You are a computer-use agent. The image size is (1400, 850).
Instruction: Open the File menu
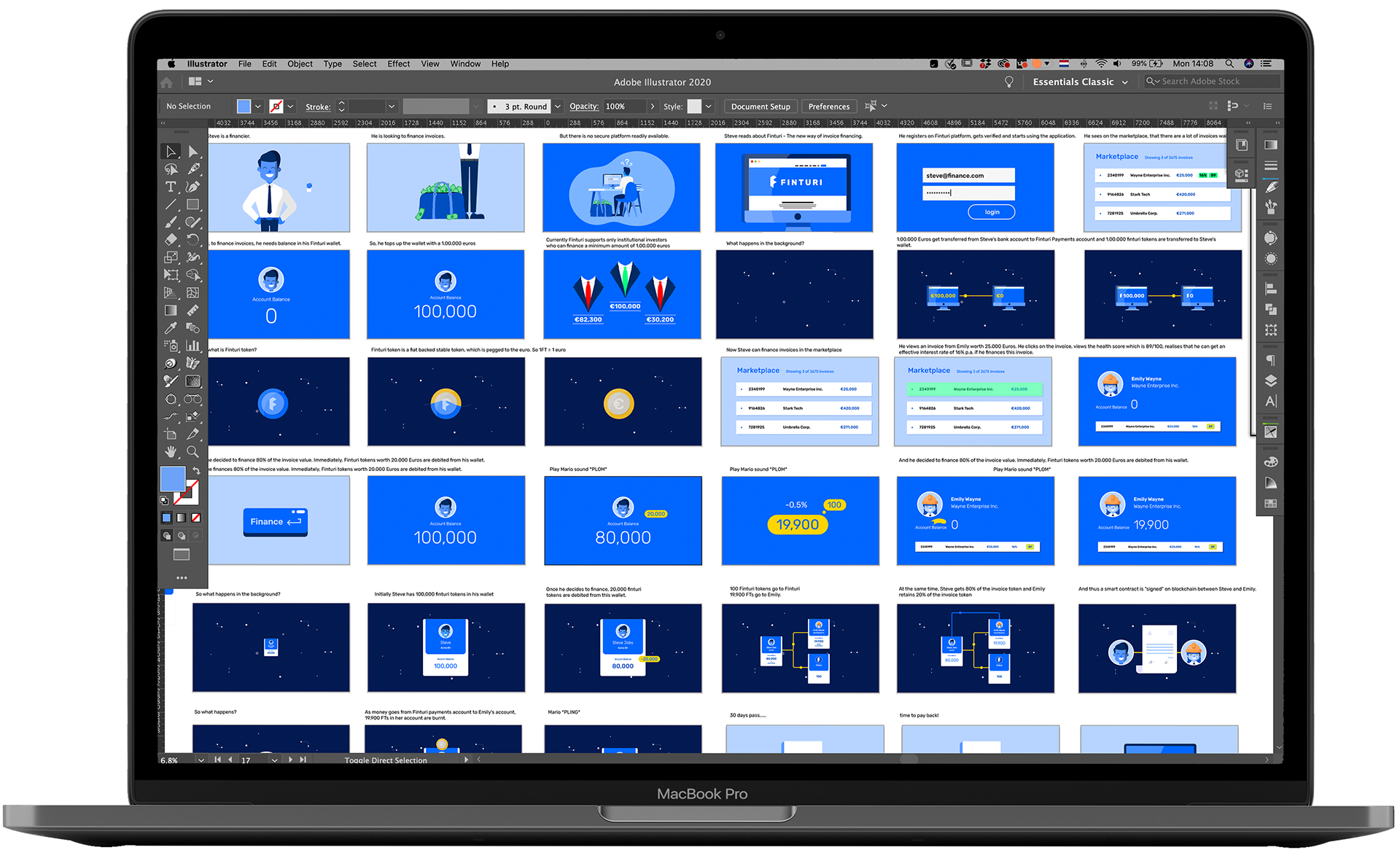pos(245,64)
